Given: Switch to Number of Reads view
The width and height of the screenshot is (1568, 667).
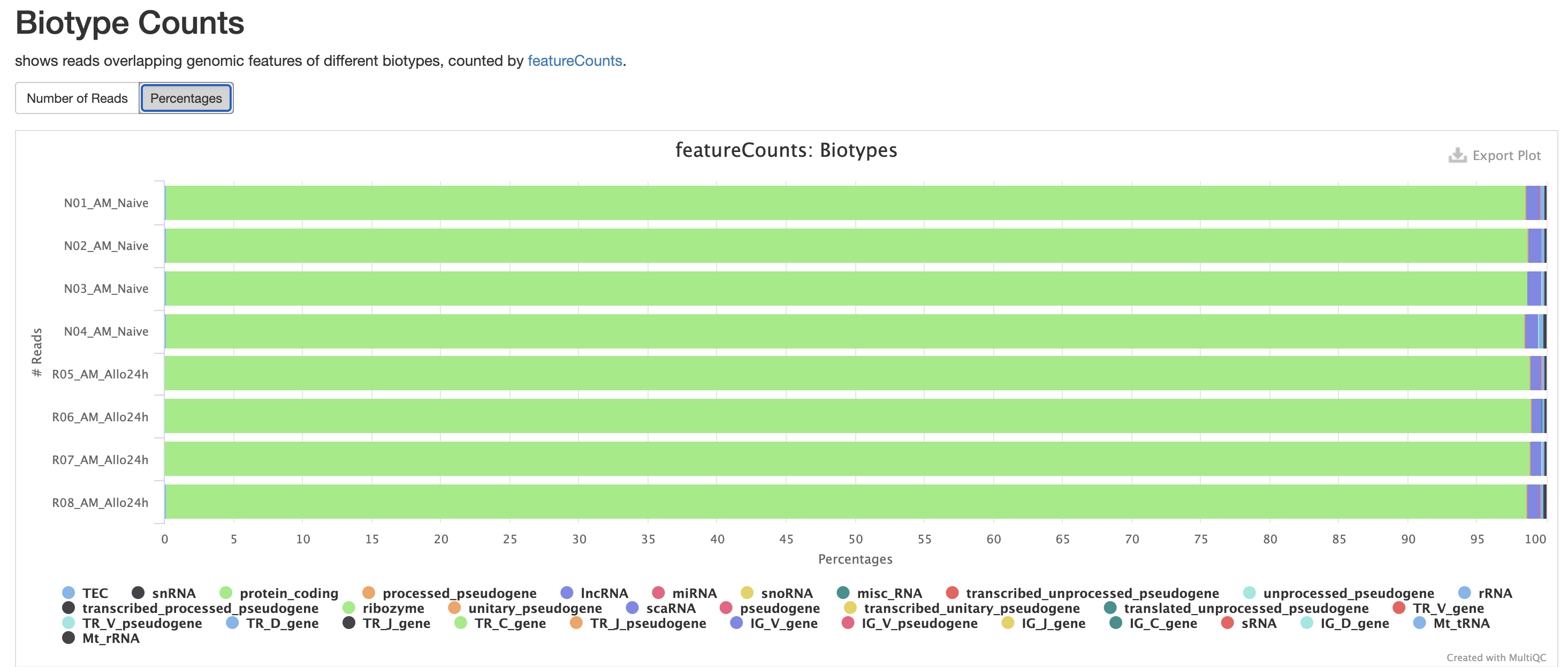Looking at the screenshot, I should point(77,98).
